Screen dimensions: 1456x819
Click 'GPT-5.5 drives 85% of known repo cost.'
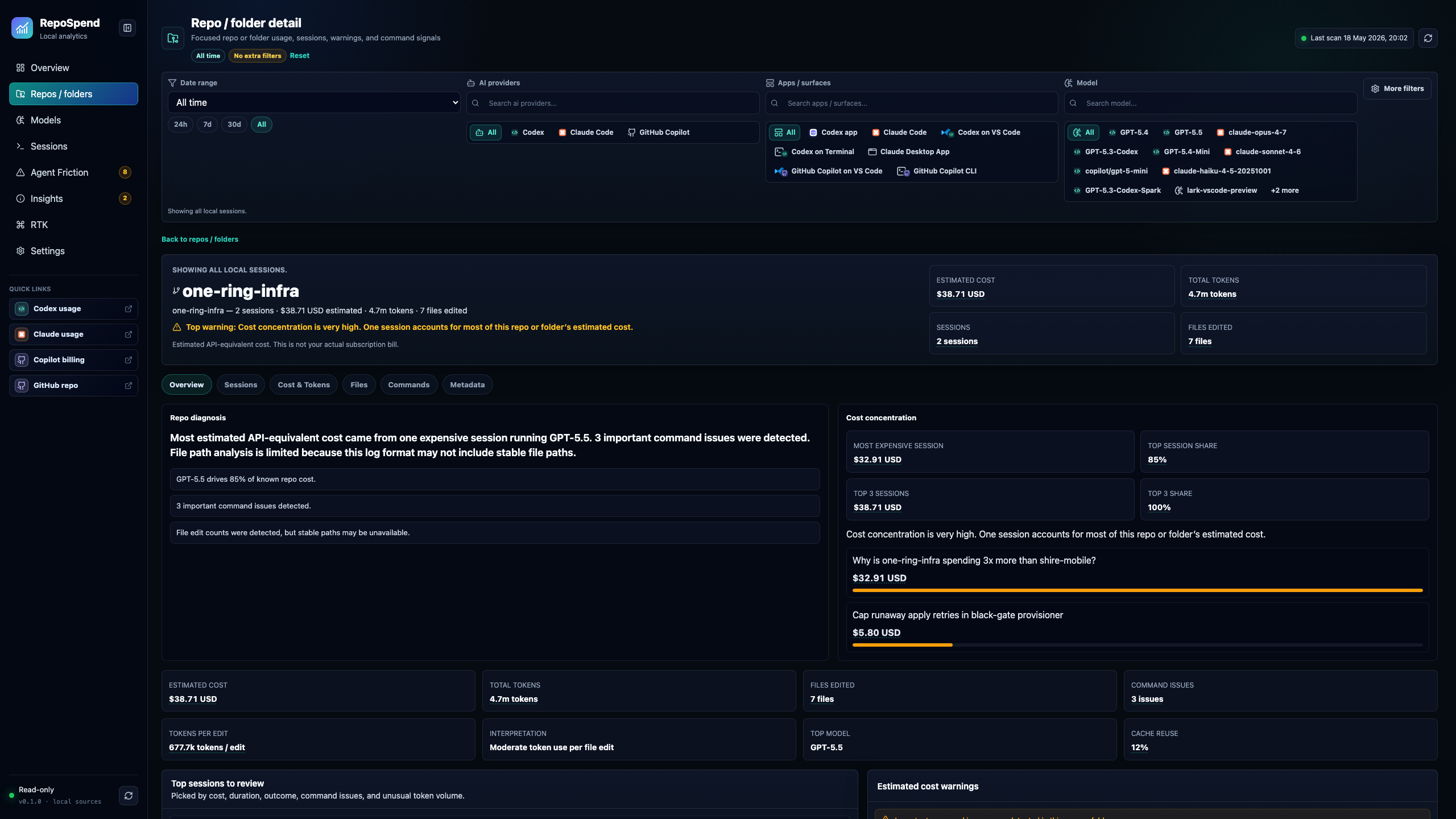coord(495,479)
